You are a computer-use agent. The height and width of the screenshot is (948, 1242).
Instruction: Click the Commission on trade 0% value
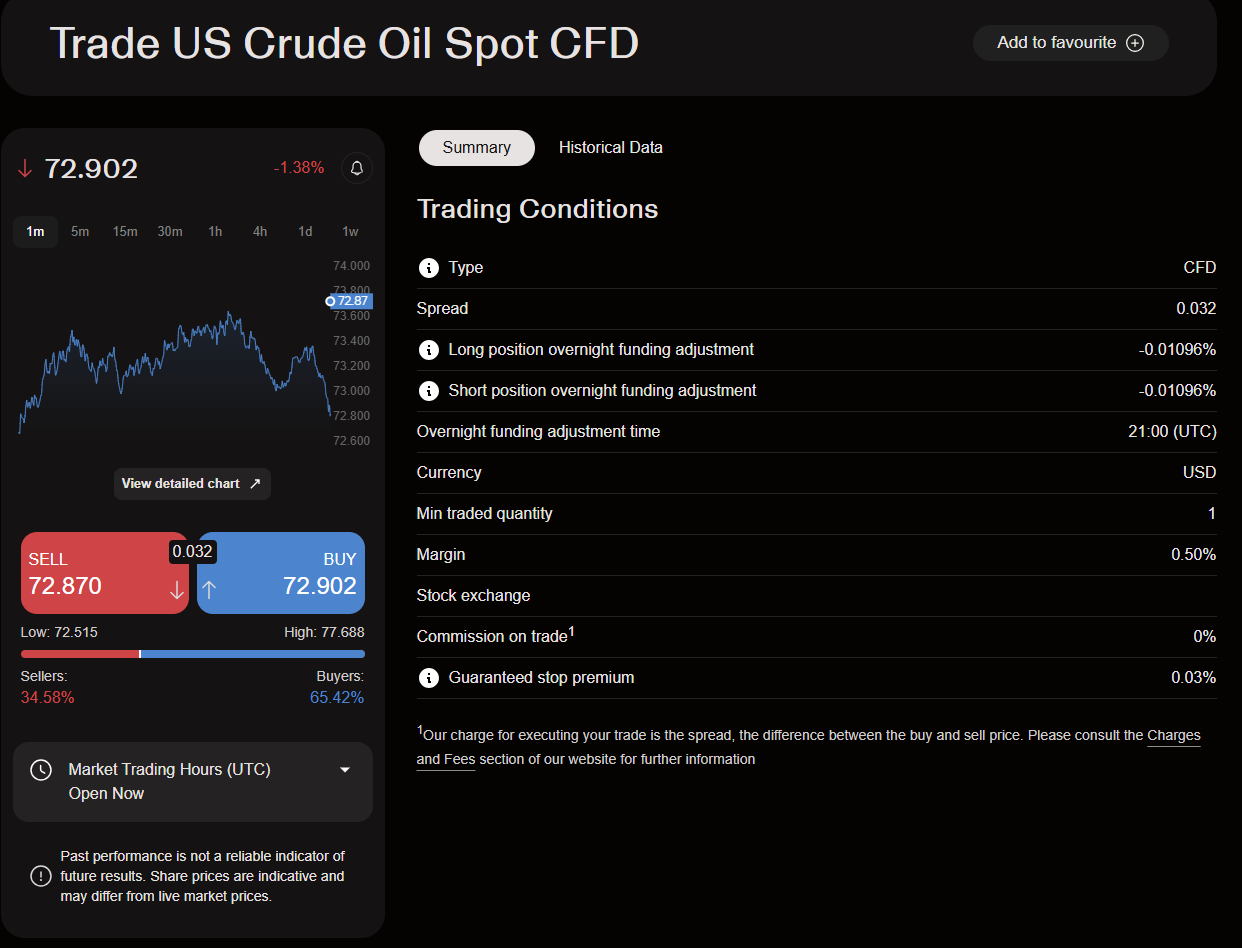1205,637
